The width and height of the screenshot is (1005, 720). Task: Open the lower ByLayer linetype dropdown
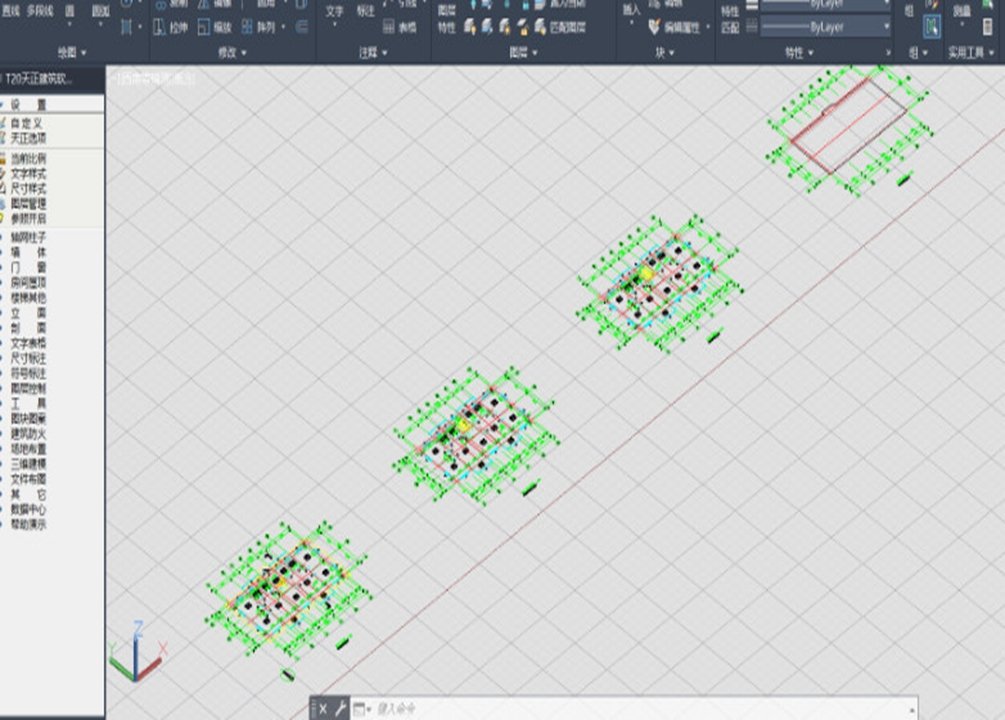(x=826, y=27)
